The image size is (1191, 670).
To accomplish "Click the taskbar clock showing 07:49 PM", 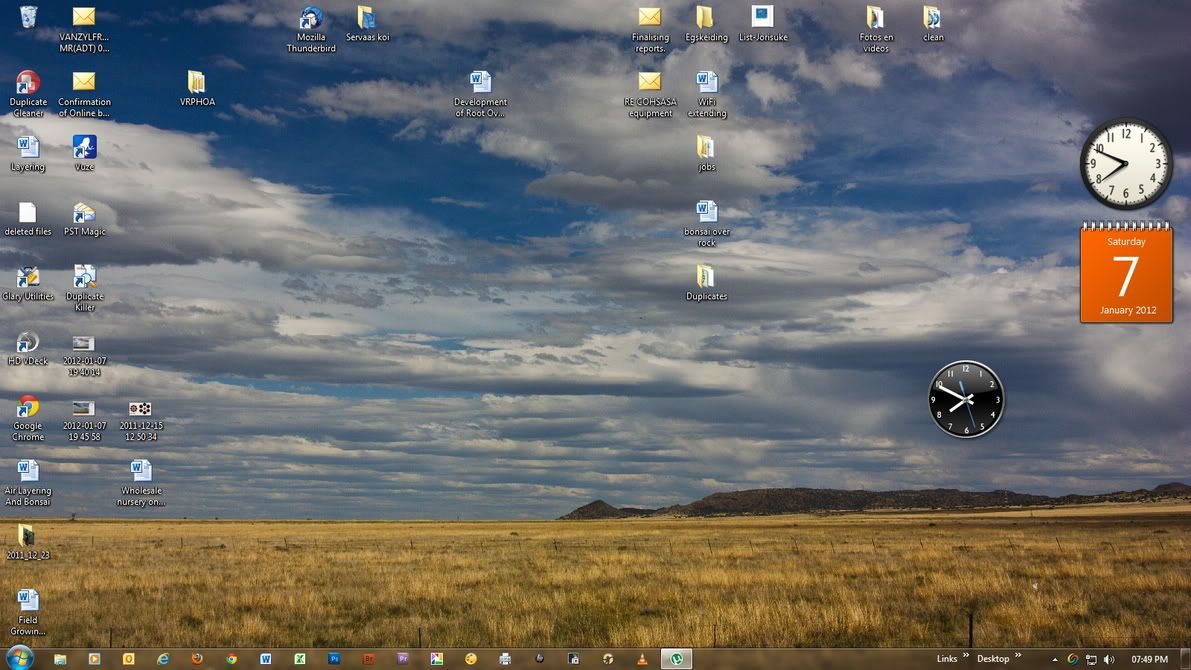I will coord(1149,659).
